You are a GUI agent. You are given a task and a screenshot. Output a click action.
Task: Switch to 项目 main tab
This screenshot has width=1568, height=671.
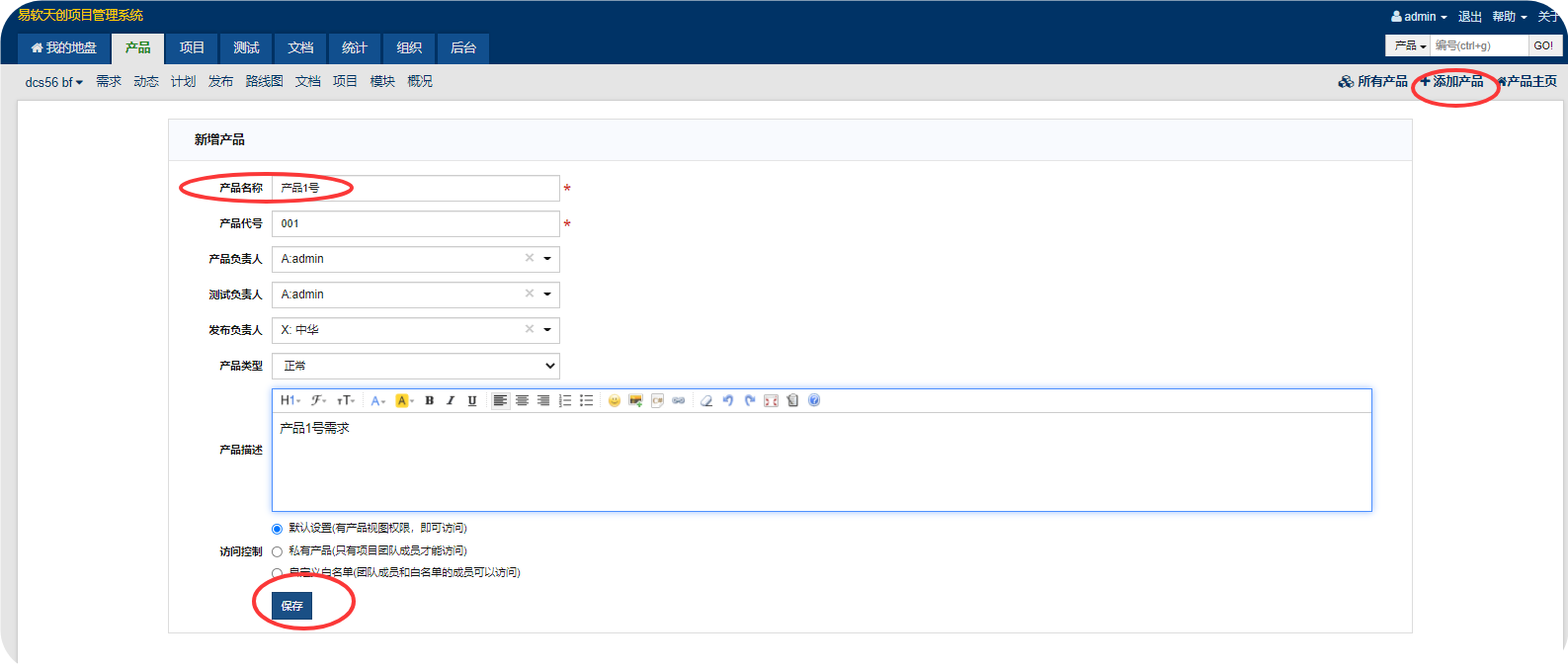tap(192, 47)
